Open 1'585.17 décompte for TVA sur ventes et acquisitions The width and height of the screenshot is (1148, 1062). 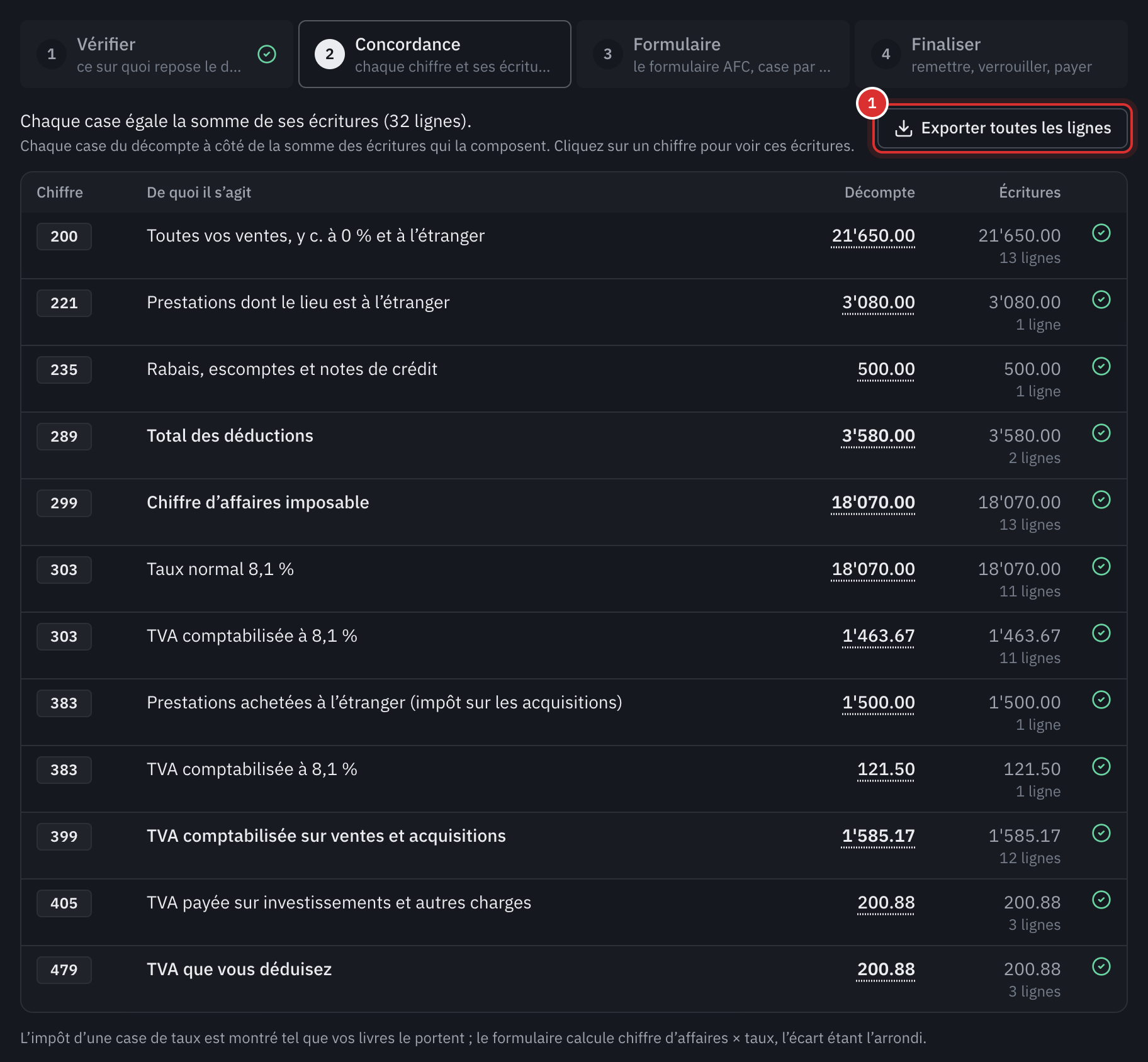(878, 836)
